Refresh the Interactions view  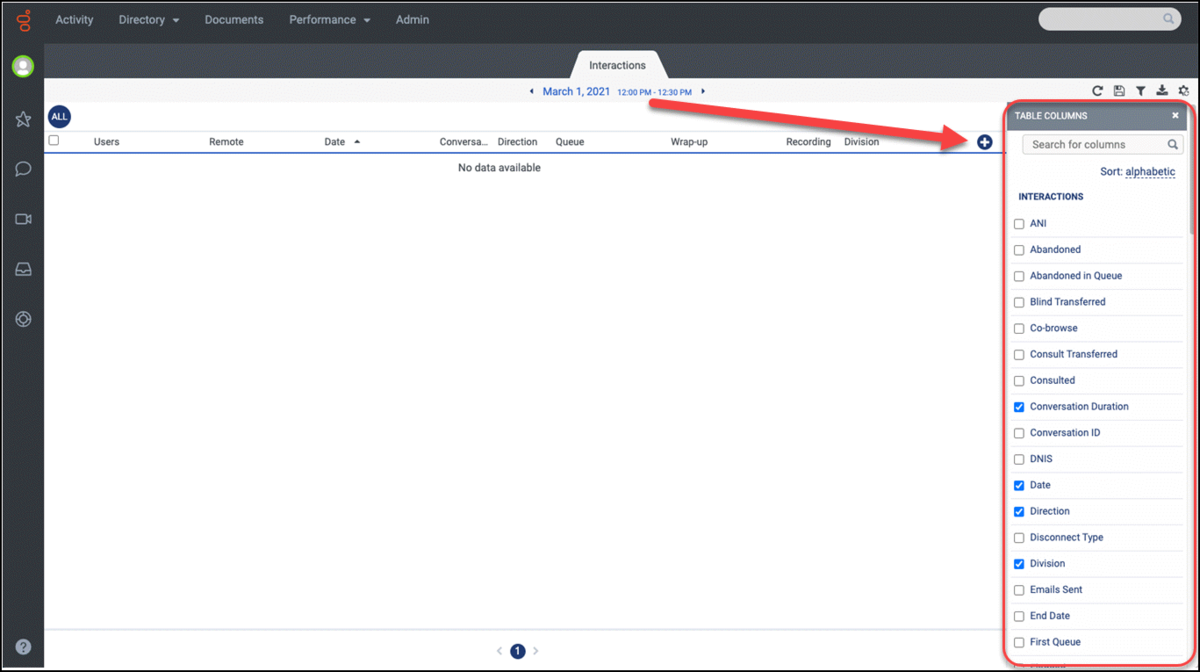pyautogui.click(x=1097, y=91)
